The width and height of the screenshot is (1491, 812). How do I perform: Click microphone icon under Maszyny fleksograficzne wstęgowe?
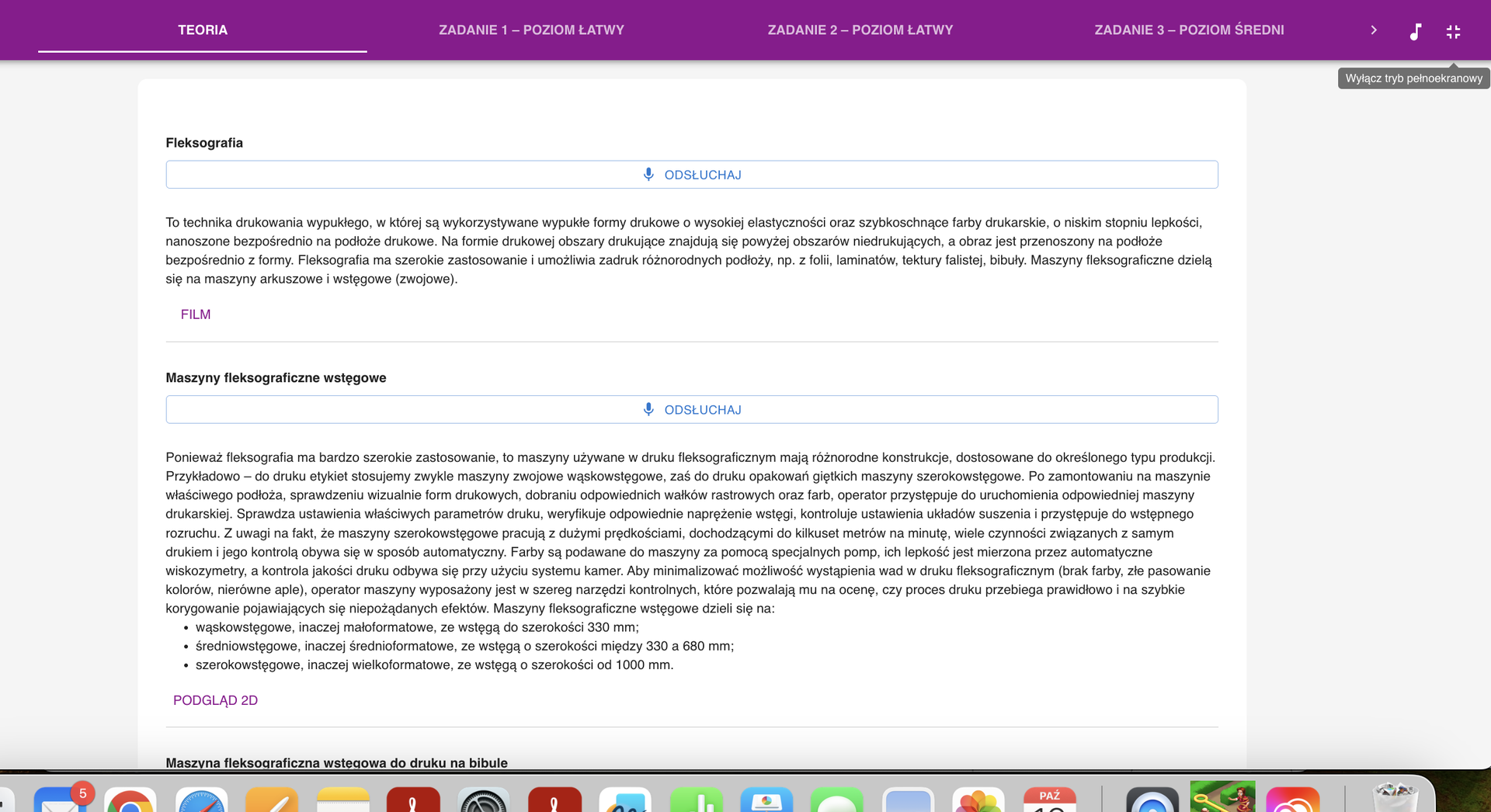648,410
